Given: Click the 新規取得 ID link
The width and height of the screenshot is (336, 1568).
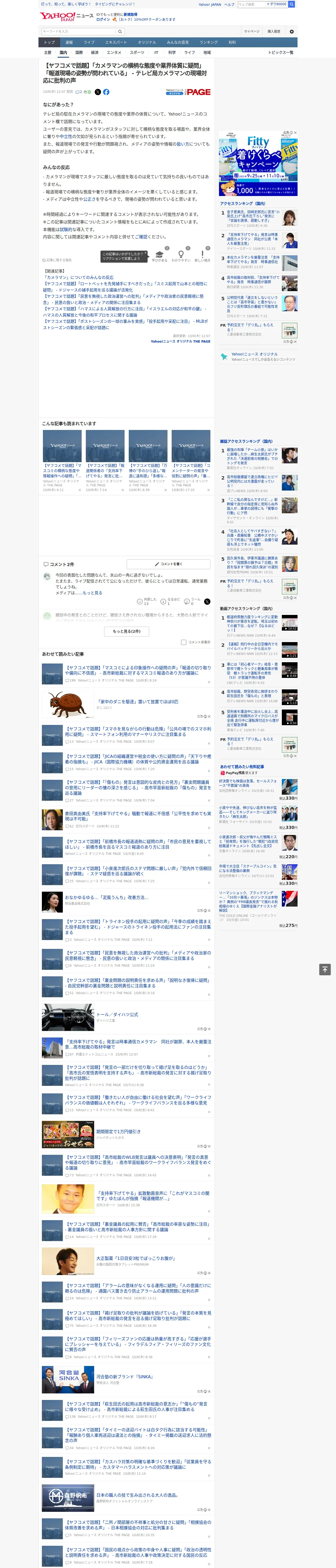Looking at the screenshot, I should point(131,15).
